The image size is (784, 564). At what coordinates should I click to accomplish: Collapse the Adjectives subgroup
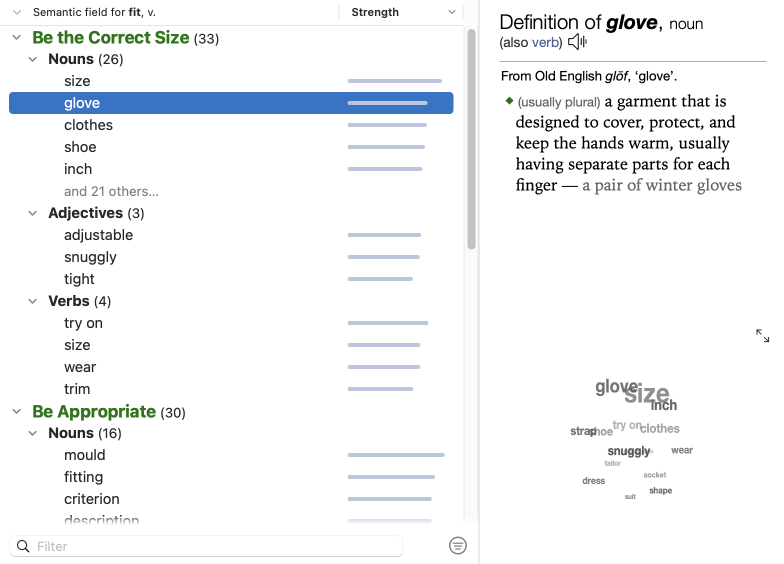pyautogui.click(x=33, y=213)
